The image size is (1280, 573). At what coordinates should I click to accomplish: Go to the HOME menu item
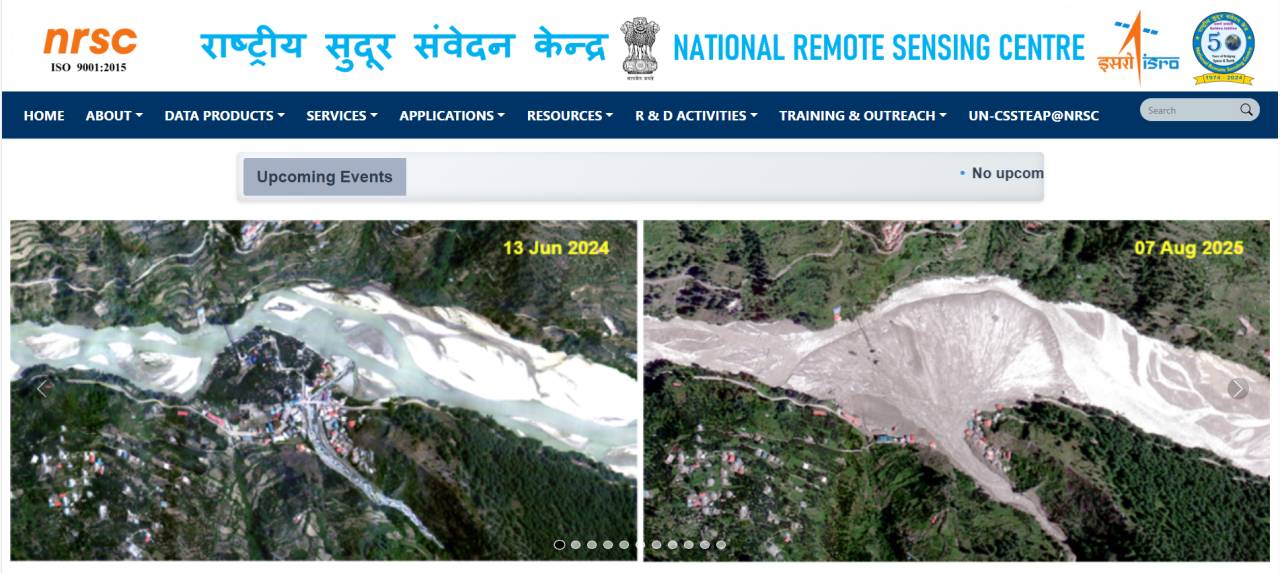(44, 116)
